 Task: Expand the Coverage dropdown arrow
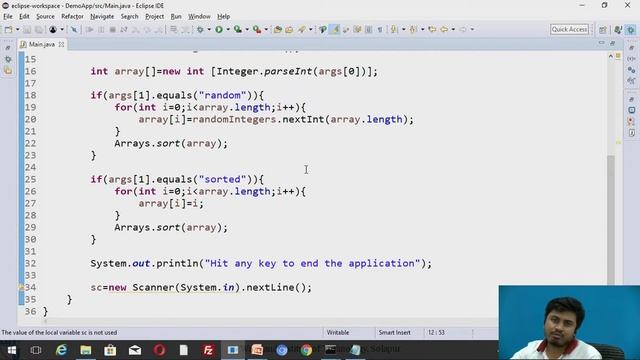247,29
